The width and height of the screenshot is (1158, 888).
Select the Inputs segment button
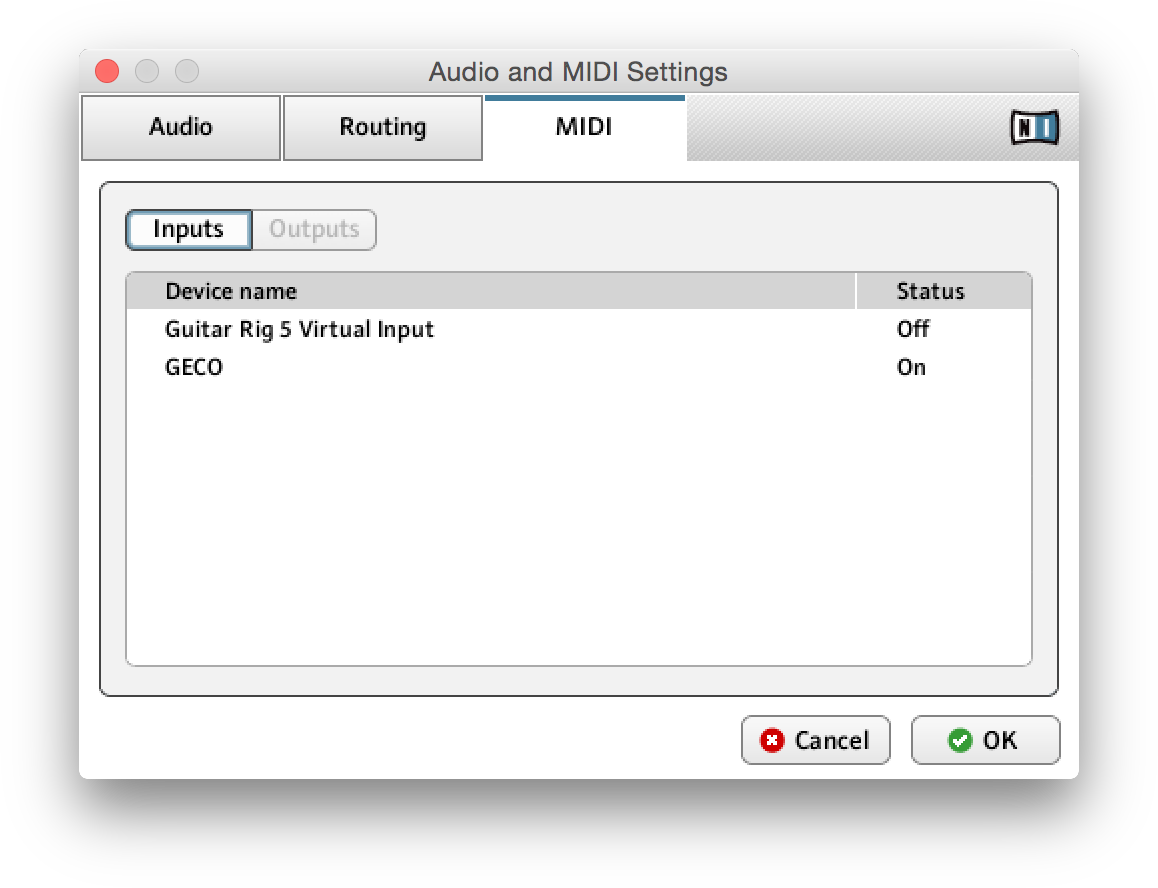tap(189, 230)
